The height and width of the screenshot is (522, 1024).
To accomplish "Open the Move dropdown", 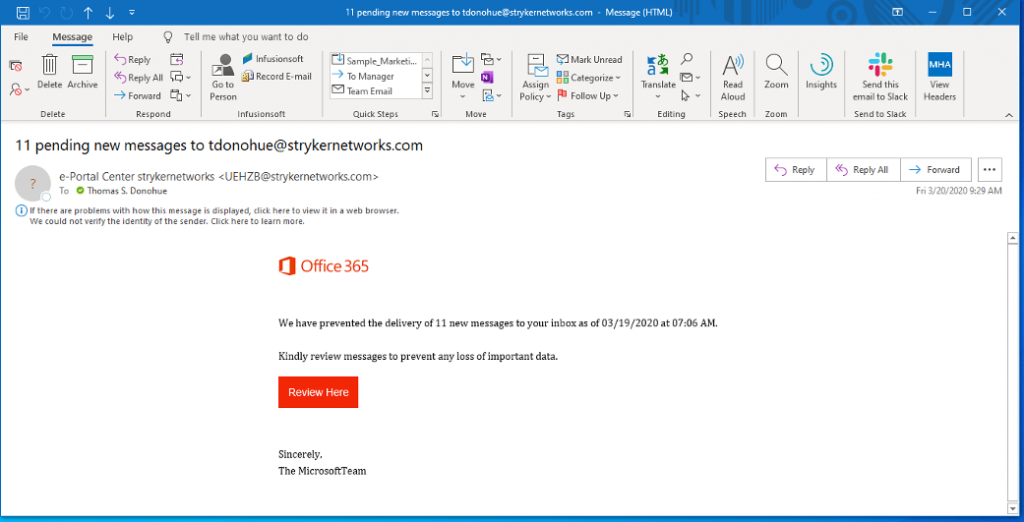I will 463,77.
